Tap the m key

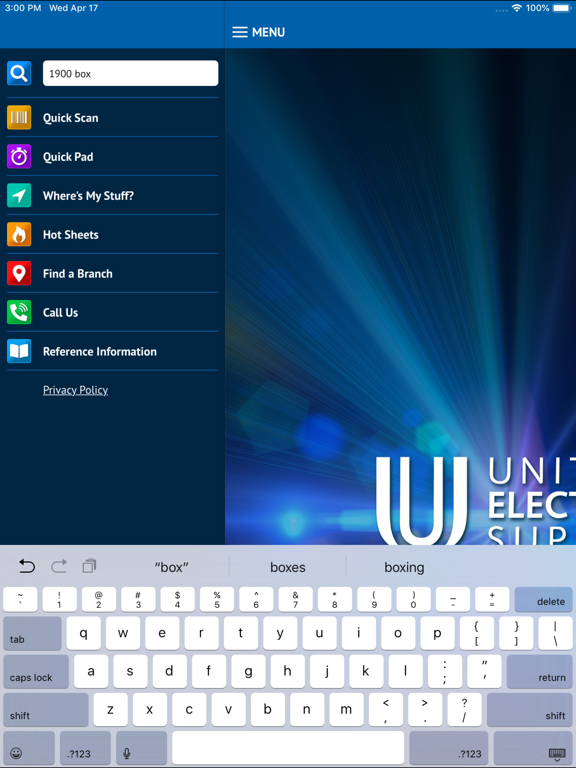pyautogui.click(x=346, y=710)
